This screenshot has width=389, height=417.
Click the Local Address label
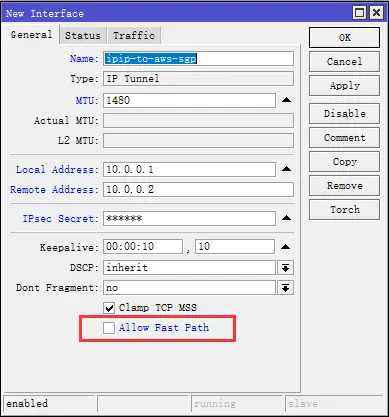click(x=57, y=170)
